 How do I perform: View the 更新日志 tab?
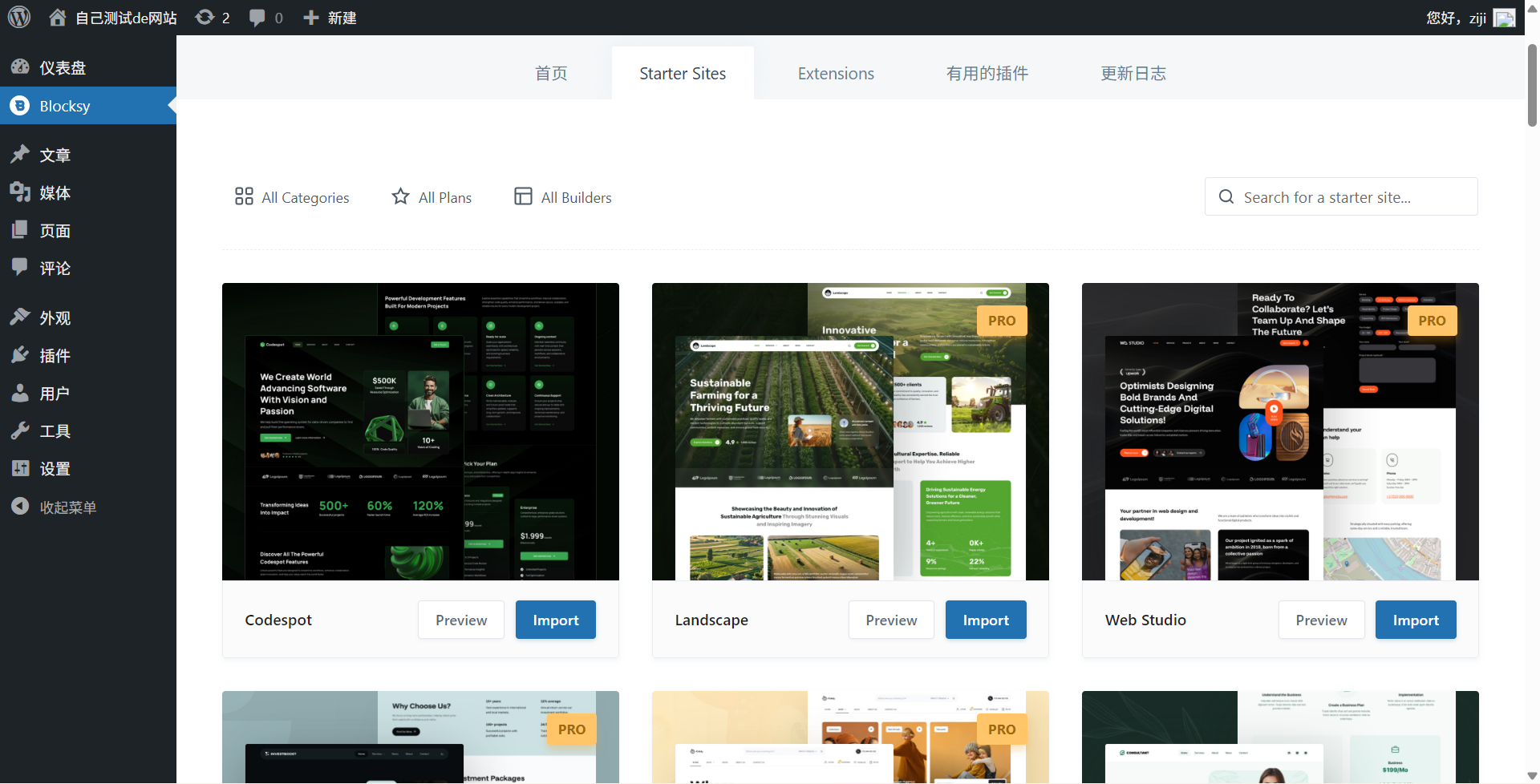pyautogui.click(x=1133, y=74)
